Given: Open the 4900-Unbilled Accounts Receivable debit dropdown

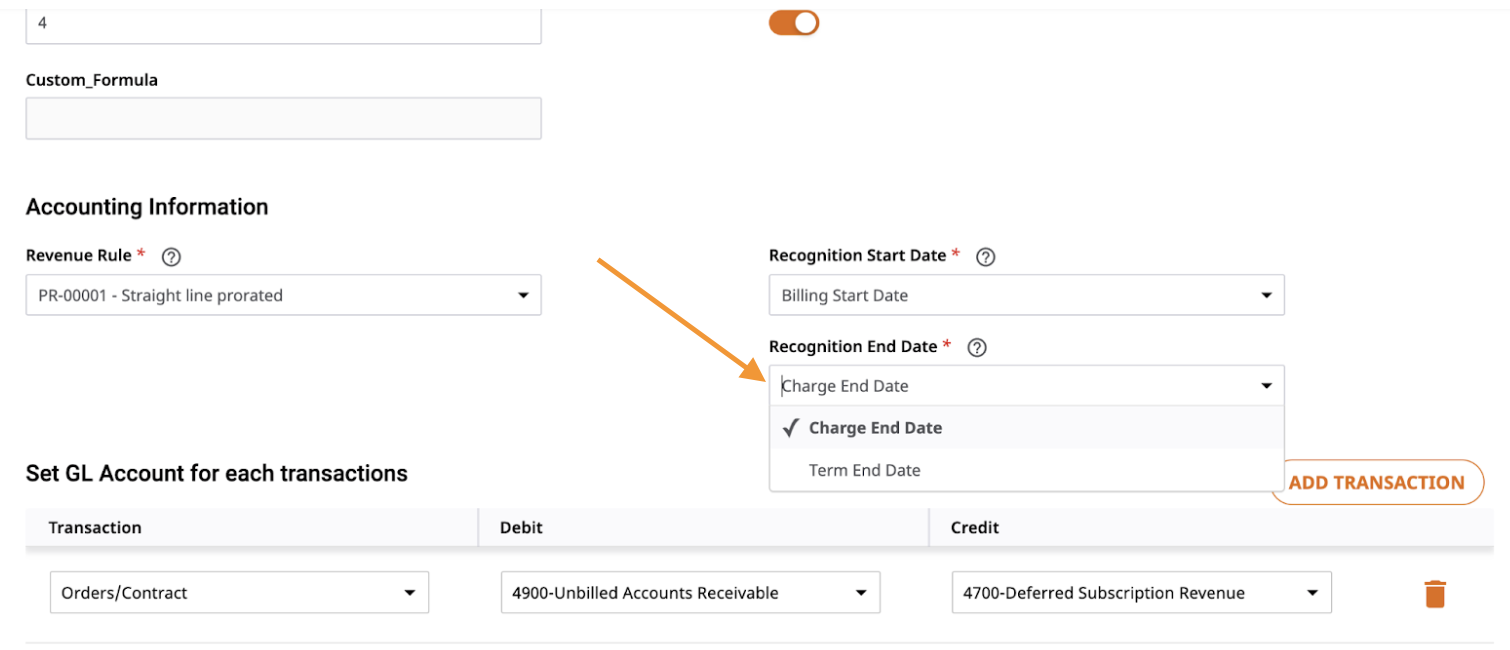Looking at the screenshot, I should pos(690,593).
